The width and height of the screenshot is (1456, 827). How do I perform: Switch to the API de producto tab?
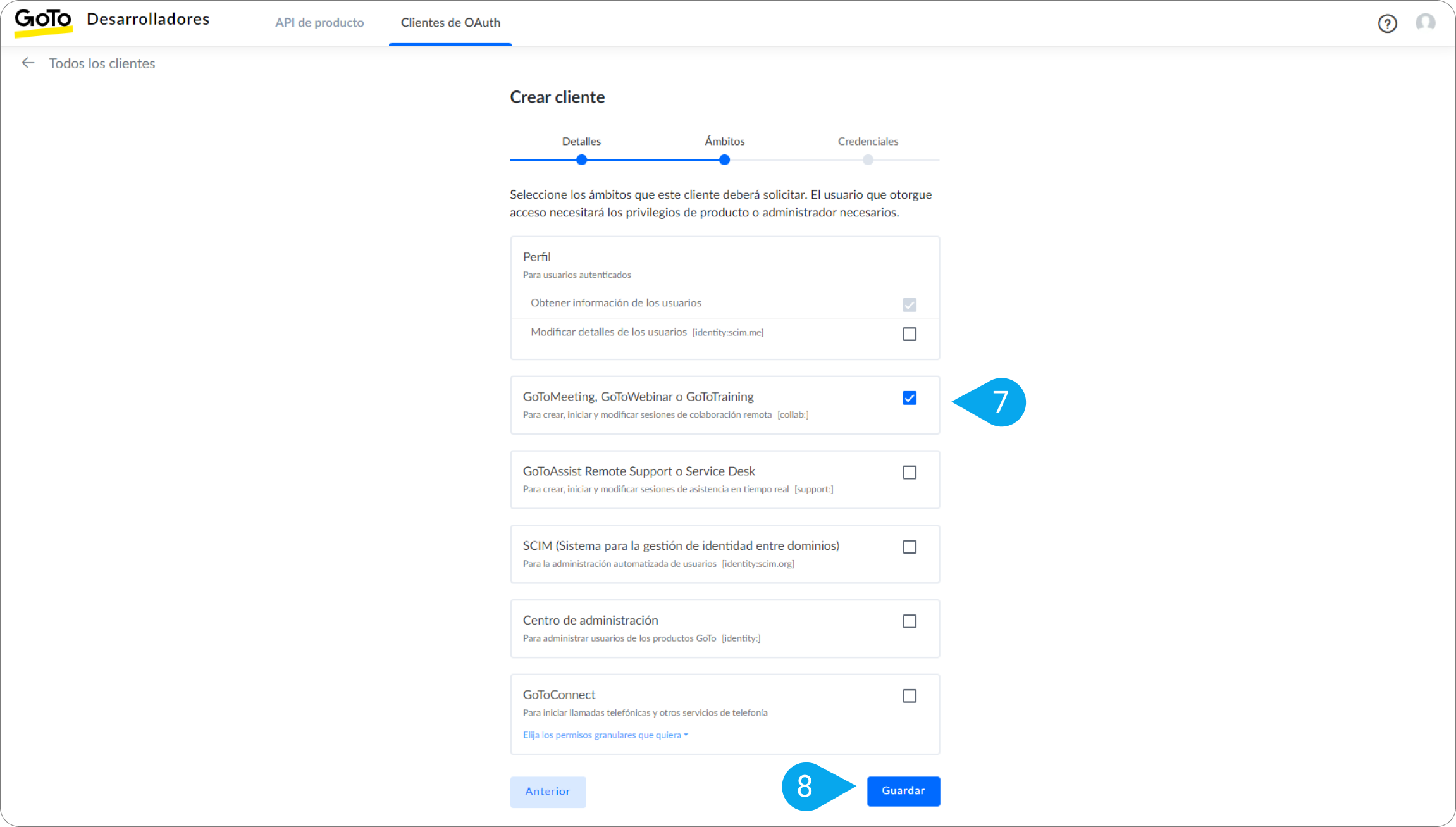(319, 23)
